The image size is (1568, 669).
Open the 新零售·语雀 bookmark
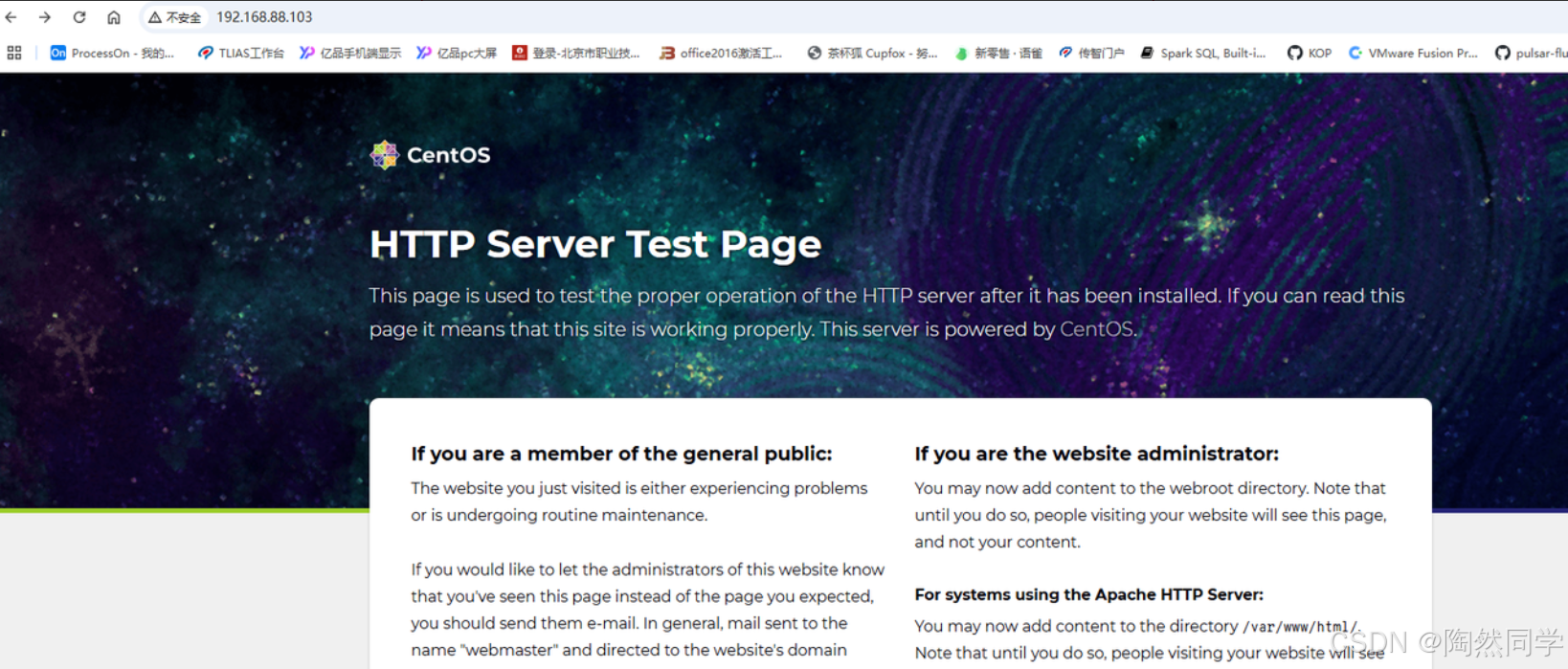pyautogui.click(x=998, y=53)
